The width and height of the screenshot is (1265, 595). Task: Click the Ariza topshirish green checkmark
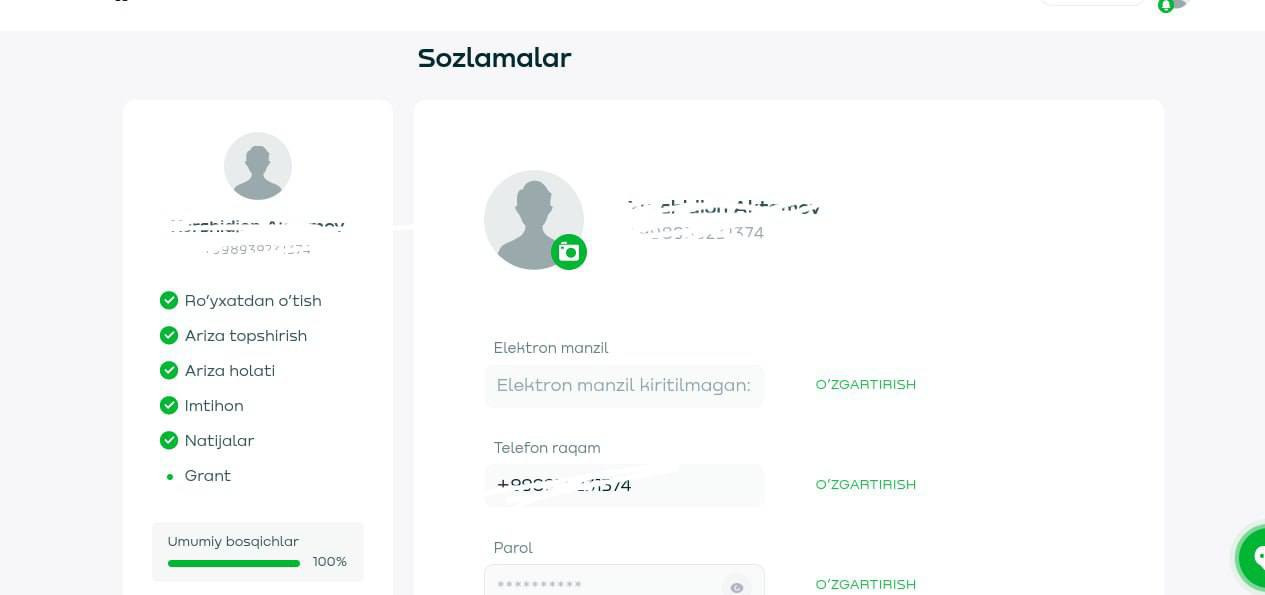pyautogui.click(x=169, y=335)
